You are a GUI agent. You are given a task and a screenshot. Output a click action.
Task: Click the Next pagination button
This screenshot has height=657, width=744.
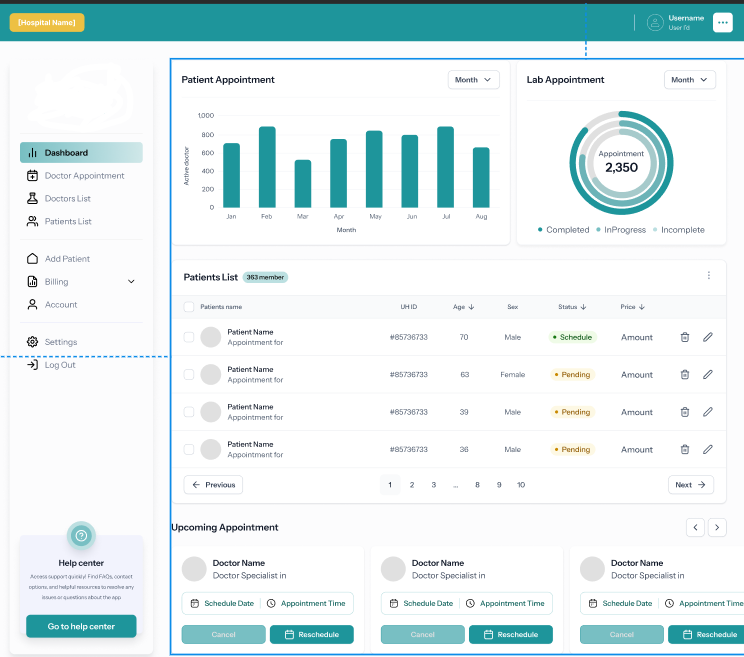tap(691, 485)
